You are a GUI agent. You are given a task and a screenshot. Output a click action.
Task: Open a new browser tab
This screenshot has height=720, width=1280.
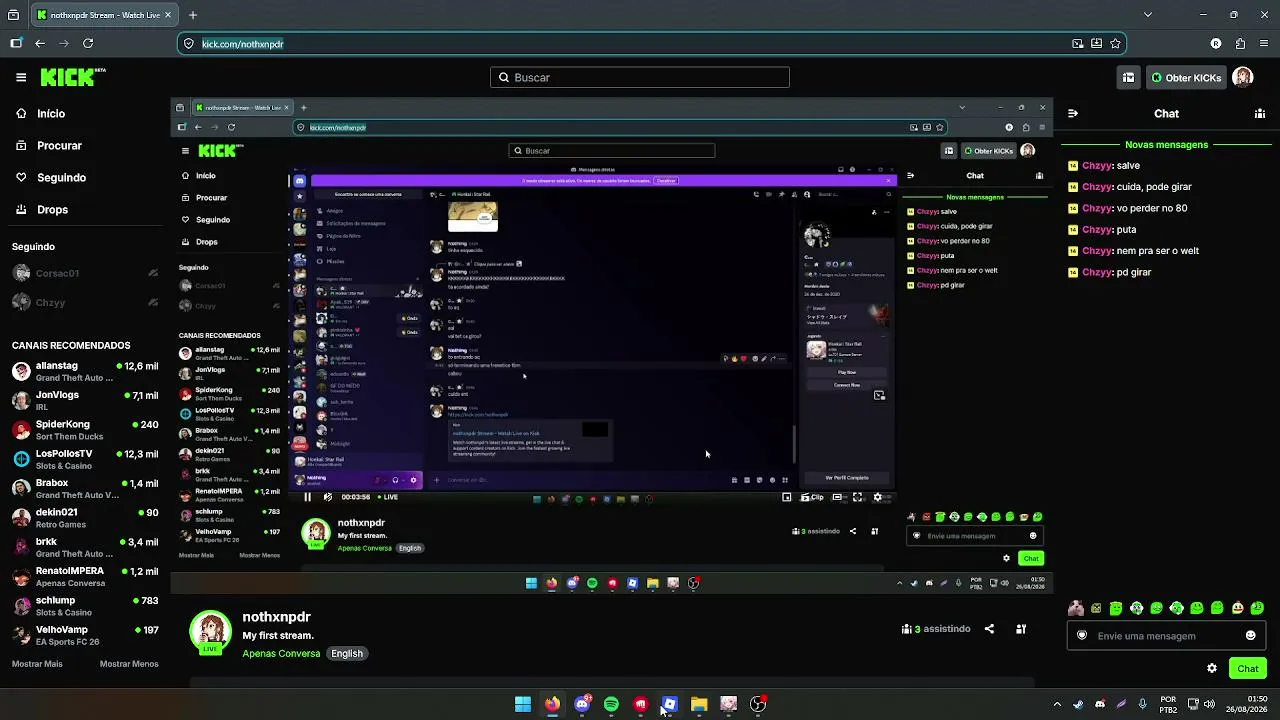[x=193, y=15]
